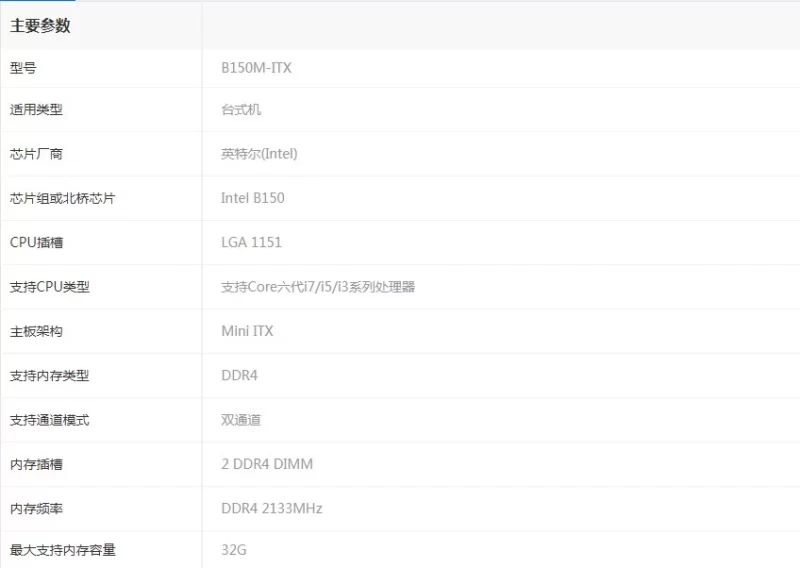The width and height of the screenshot is (800, 568).
Task: Click the 支持Core六代 processor description
Action: point(317,287)
